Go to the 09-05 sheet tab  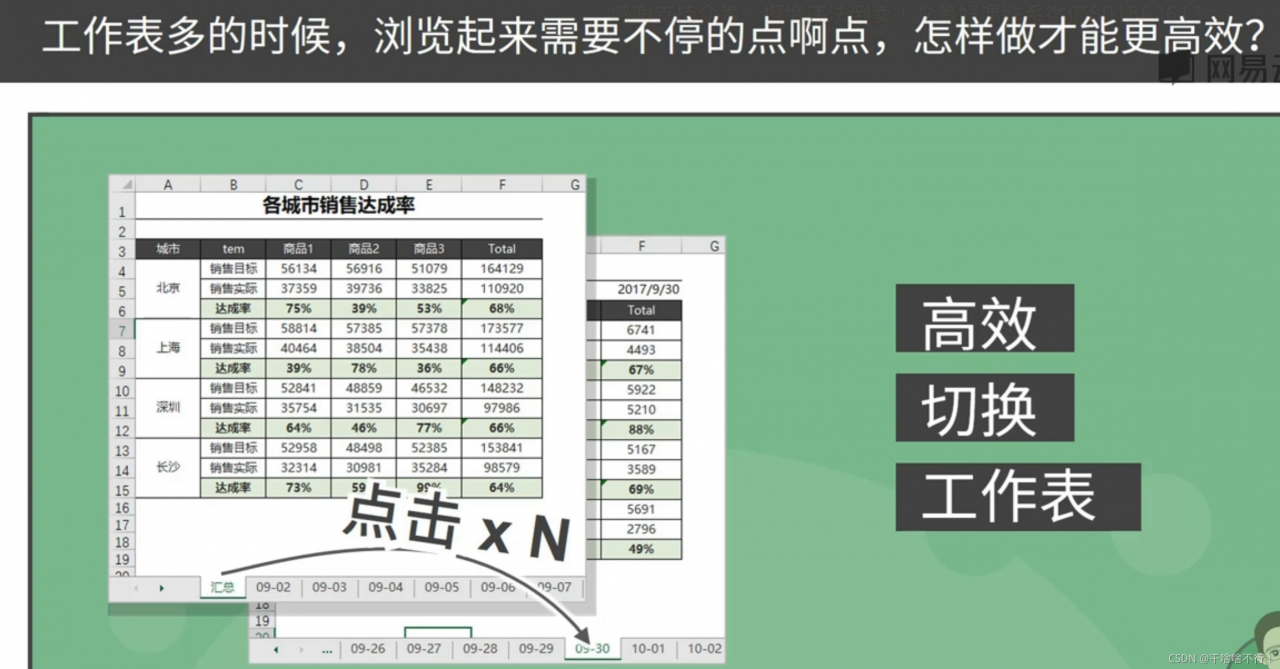tap(442, 588)
